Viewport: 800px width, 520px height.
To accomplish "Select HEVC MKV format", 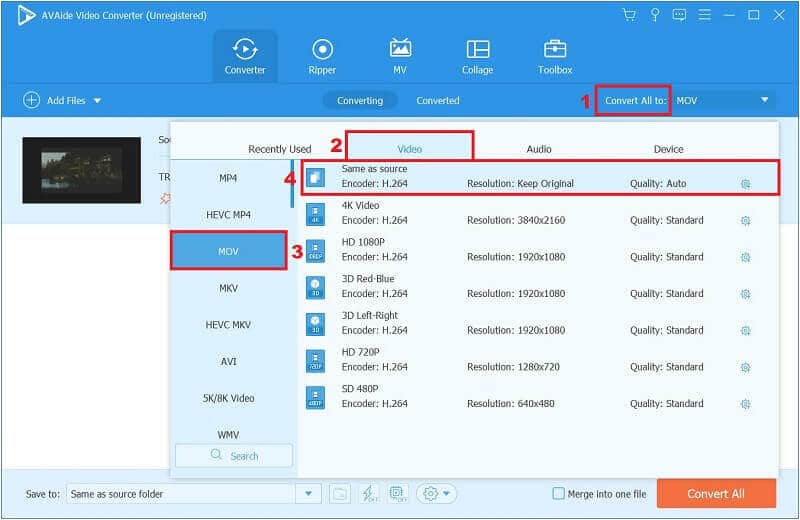I will click(x=230, y=325).
